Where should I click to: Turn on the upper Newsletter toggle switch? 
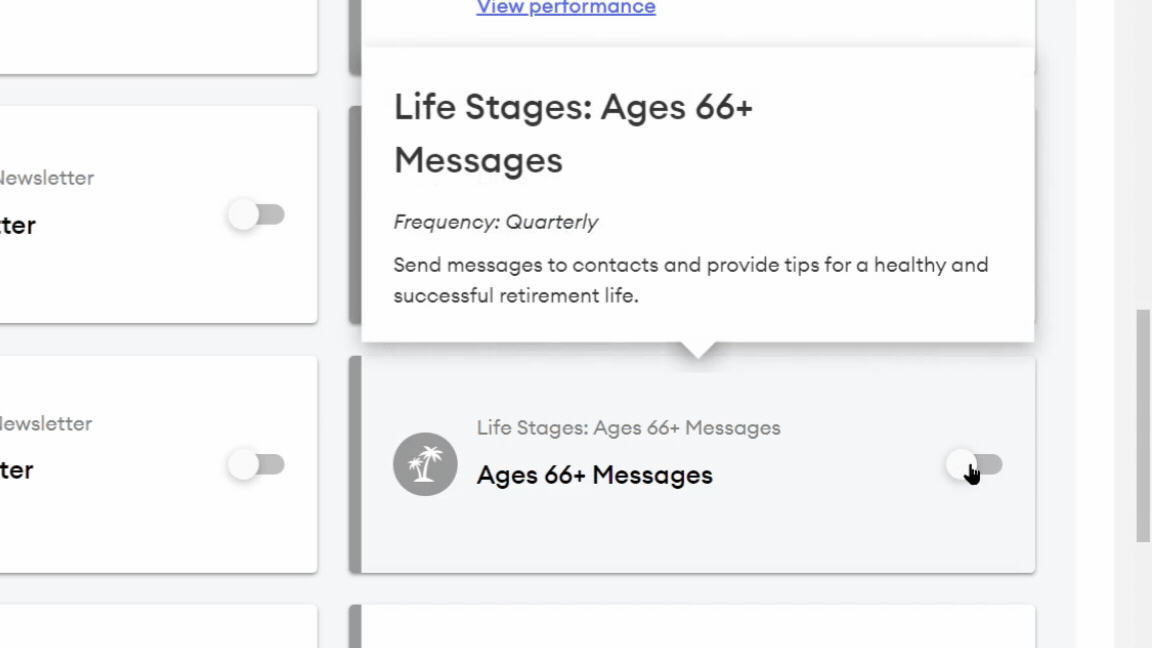coord(256,215)
